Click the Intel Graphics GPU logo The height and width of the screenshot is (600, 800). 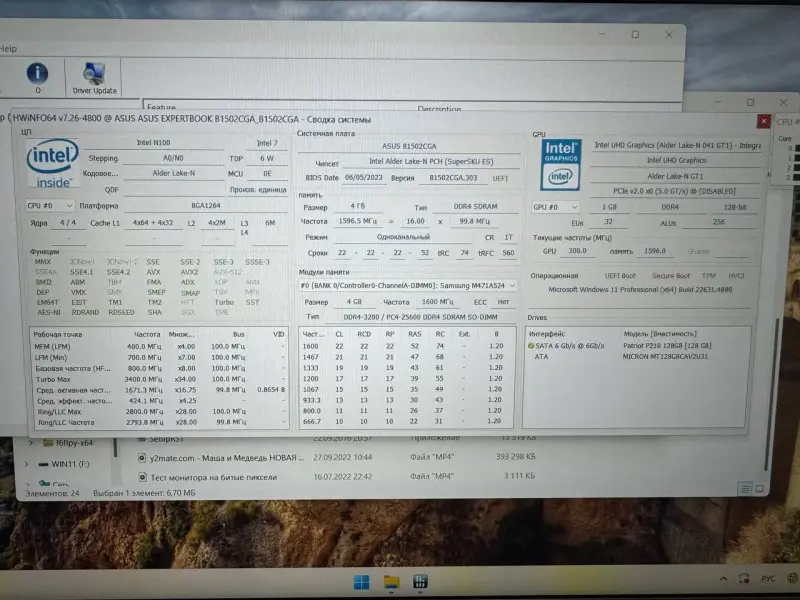(x=560, y=164)
